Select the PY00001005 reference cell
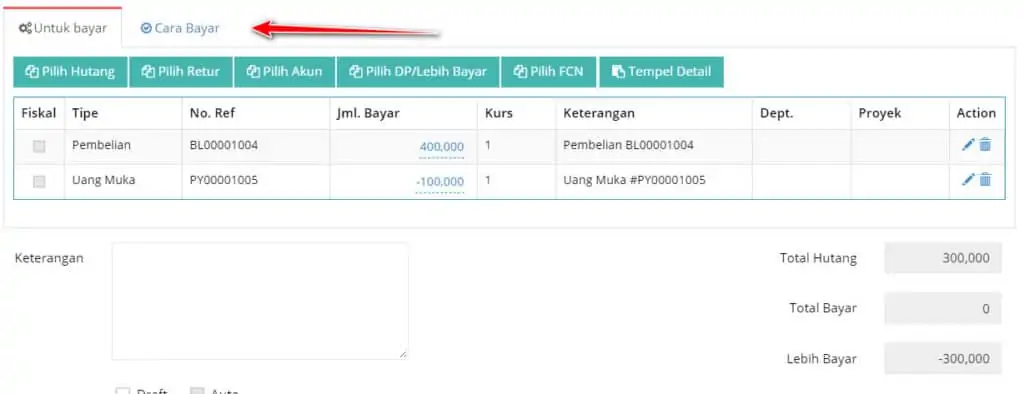This screenshot has width=1024, height=394. point(256,182)
